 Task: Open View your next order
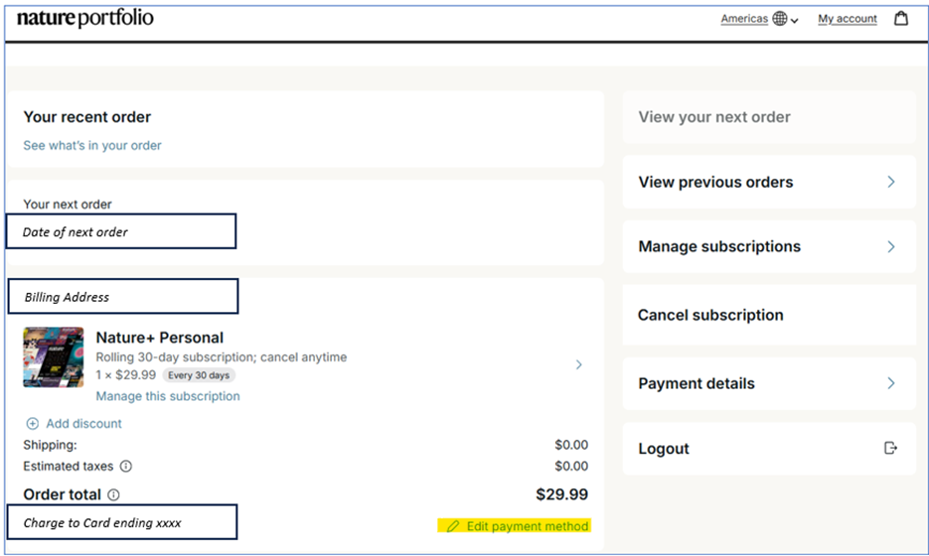click(x=769, y=117)
